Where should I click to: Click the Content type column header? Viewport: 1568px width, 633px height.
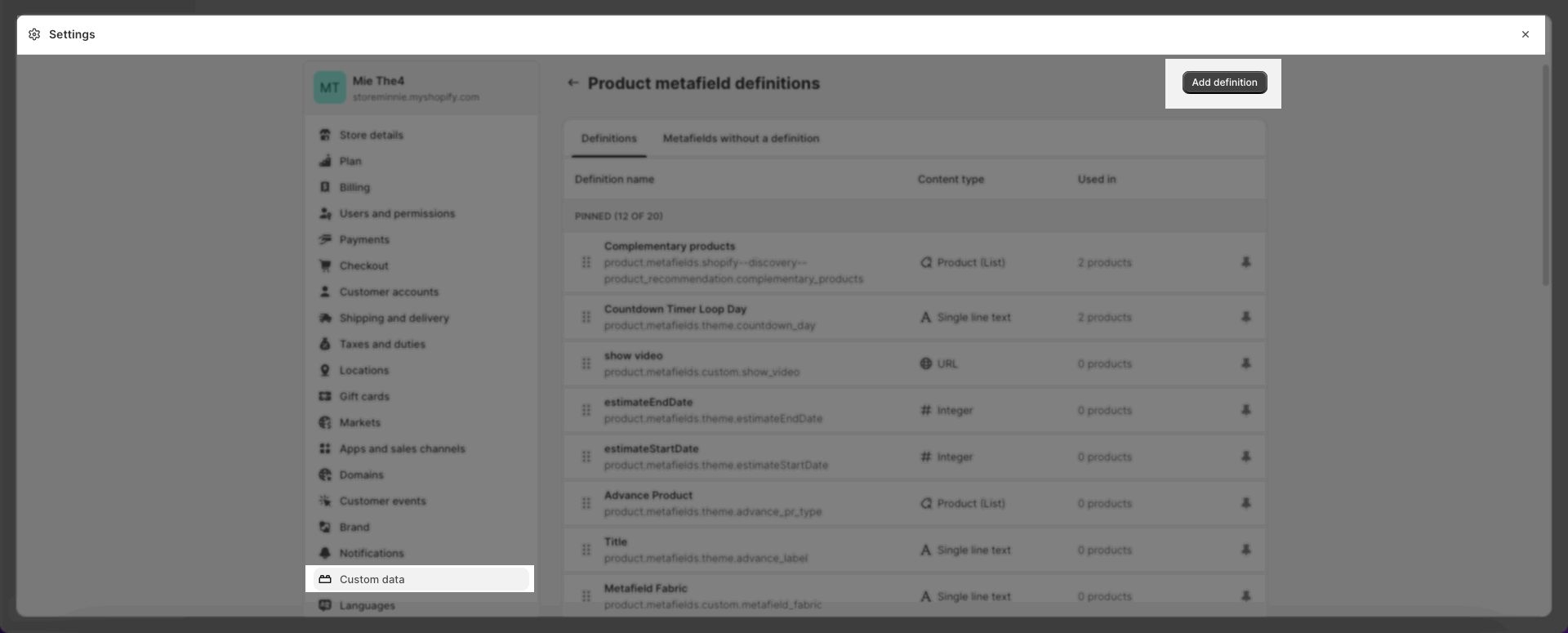click(x=951, y=180)
